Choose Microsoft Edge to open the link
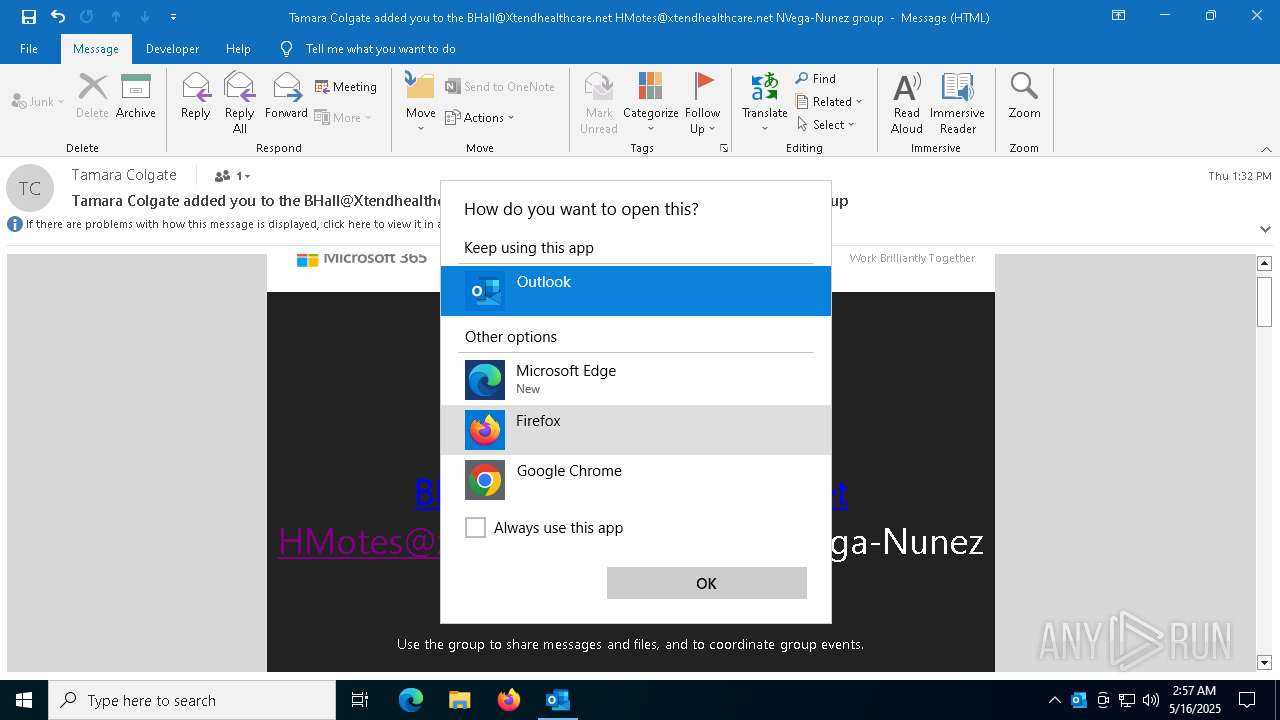The width and height of the screenshot is (1280, 720). tap(636, 380)
